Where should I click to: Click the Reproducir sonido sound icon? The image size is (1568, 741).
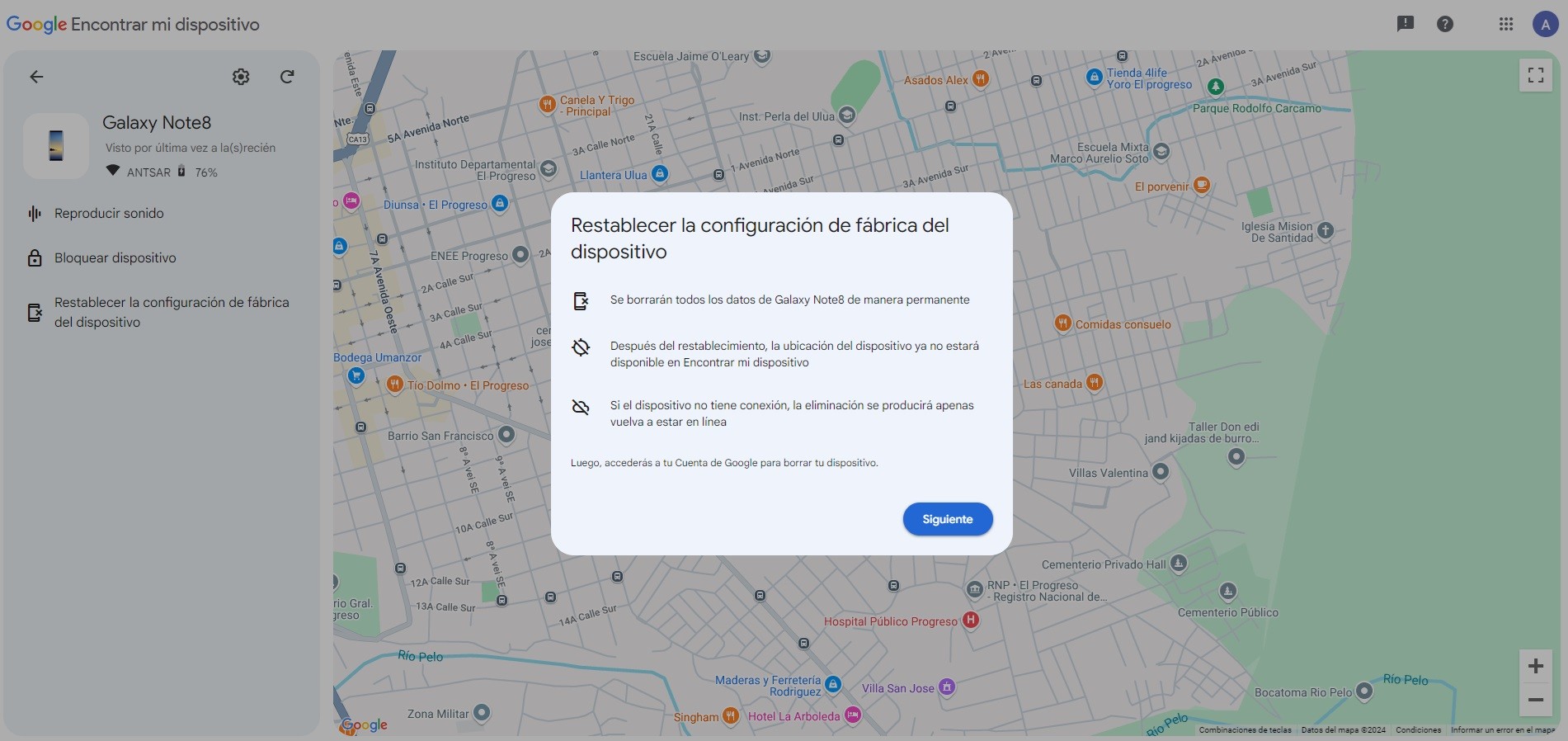pyautogui.click(x=35, y=214)
